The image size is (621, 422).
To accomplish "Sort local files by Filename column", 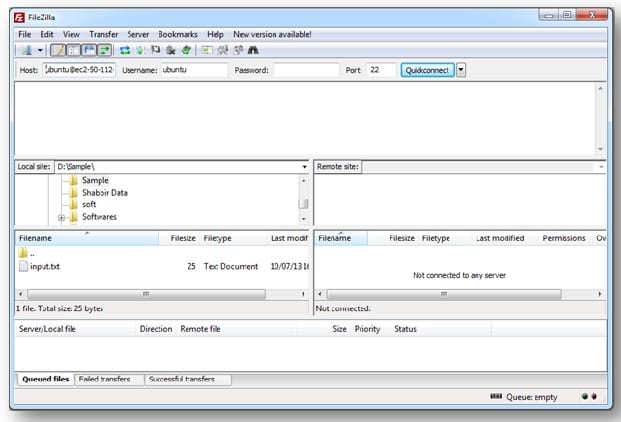I will (87, 238).
